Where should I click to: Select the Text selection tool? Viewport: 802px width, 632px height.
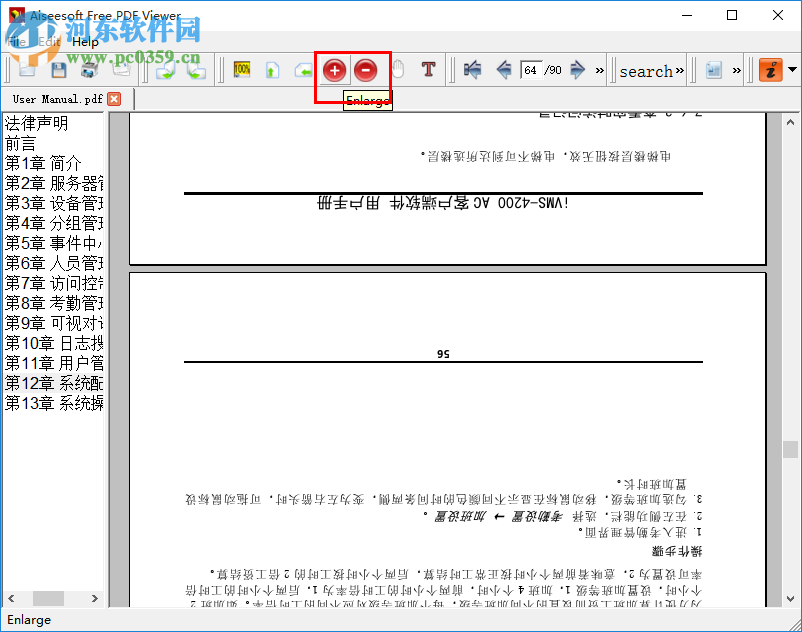tap(427, 70)
